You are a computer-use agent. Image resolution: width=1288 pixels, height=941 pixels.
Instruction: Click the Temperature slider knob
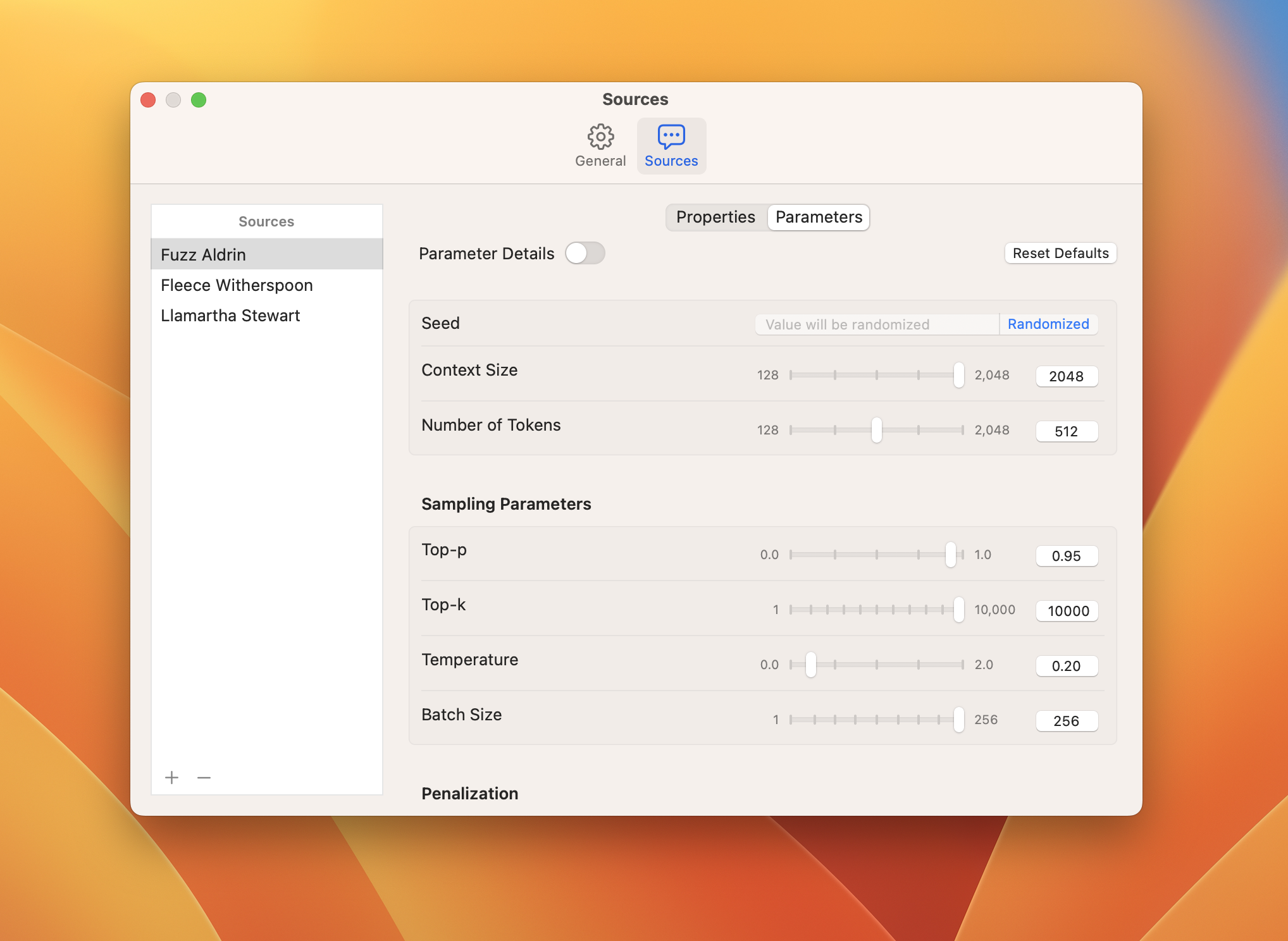click(x=810, y=665)
